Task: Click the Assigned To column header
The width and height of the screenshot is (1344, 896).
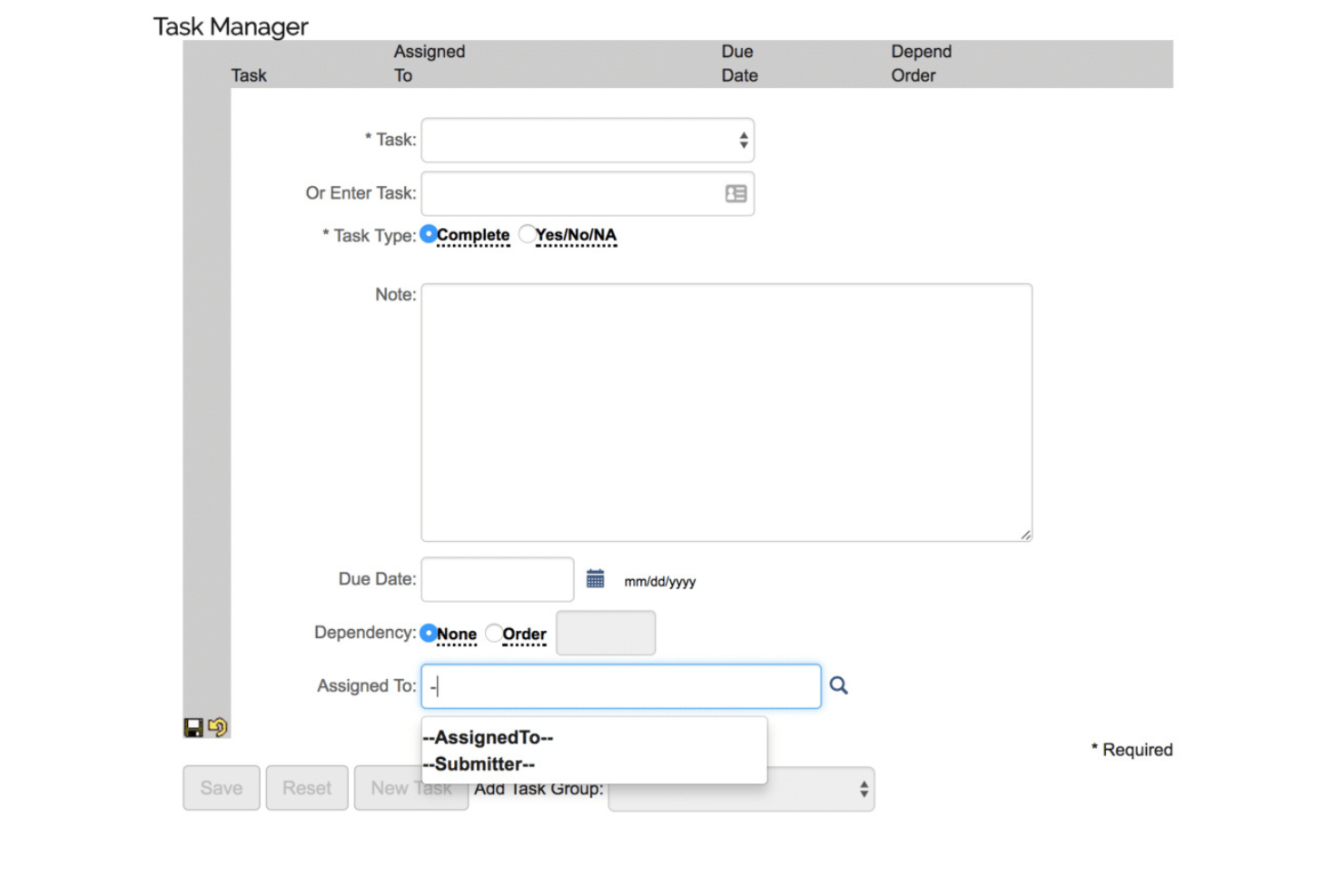Action: (x=430, y=64)
